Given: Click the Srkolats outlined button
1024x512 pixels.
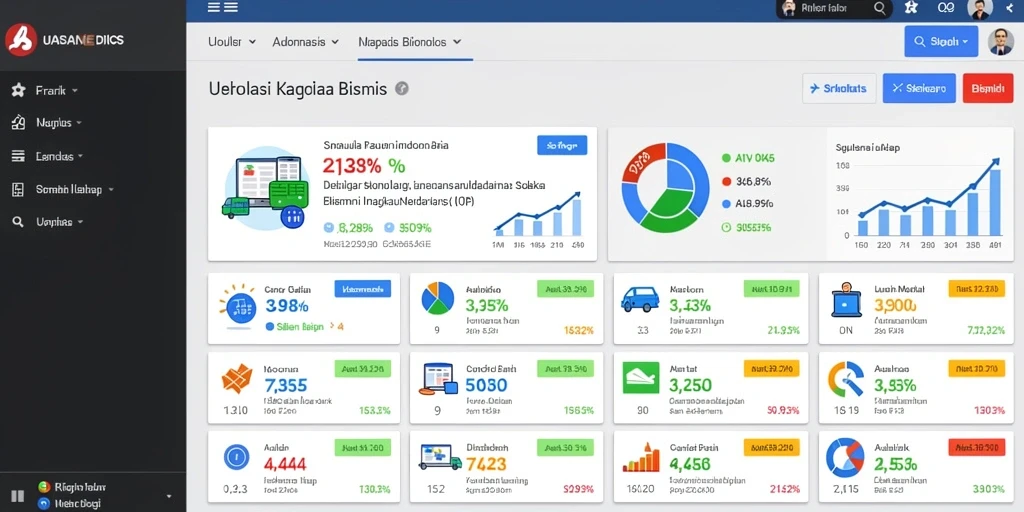Looking at the screenshot, I should 839,88.
